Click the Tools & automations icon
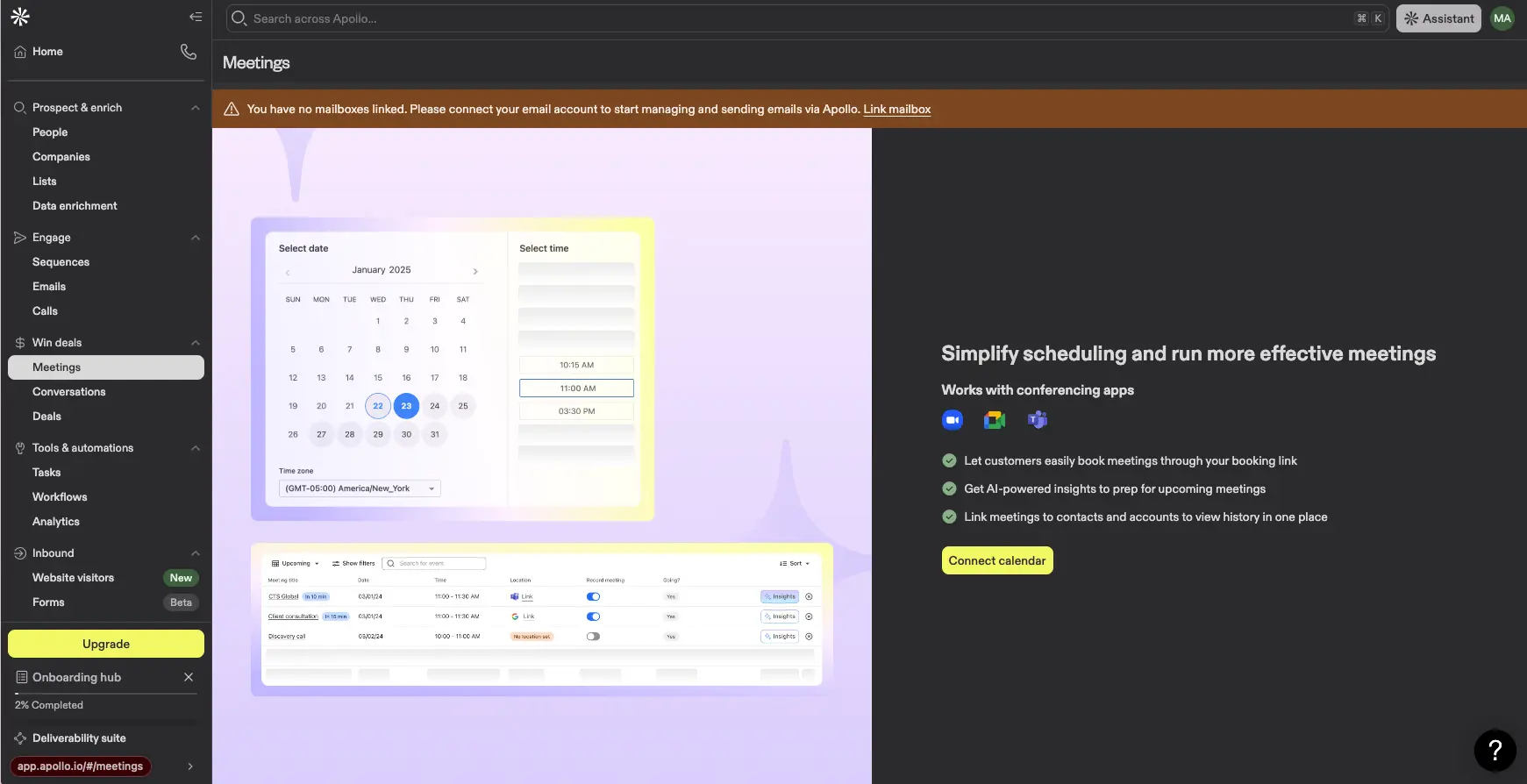 (x=20, y=448)
